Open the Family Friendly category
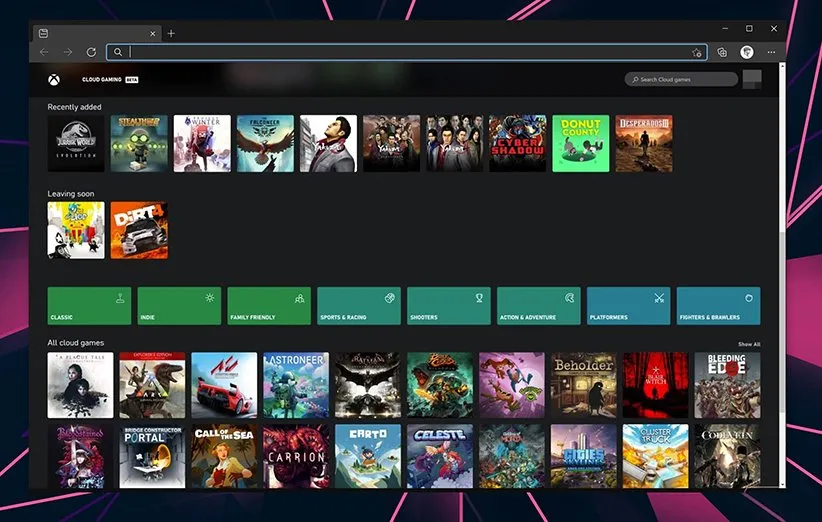Viewport: 822px width, 522px height. point(269,306)
